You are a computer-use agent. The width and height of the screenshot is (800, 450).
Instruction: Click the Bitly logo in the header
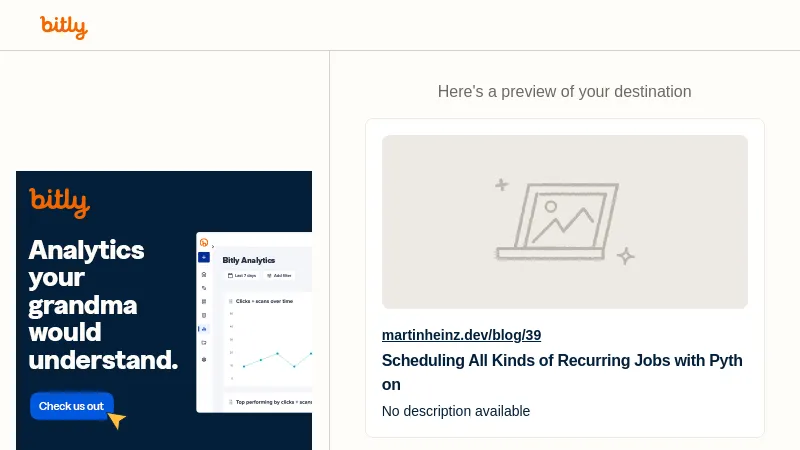coord(64,27)
